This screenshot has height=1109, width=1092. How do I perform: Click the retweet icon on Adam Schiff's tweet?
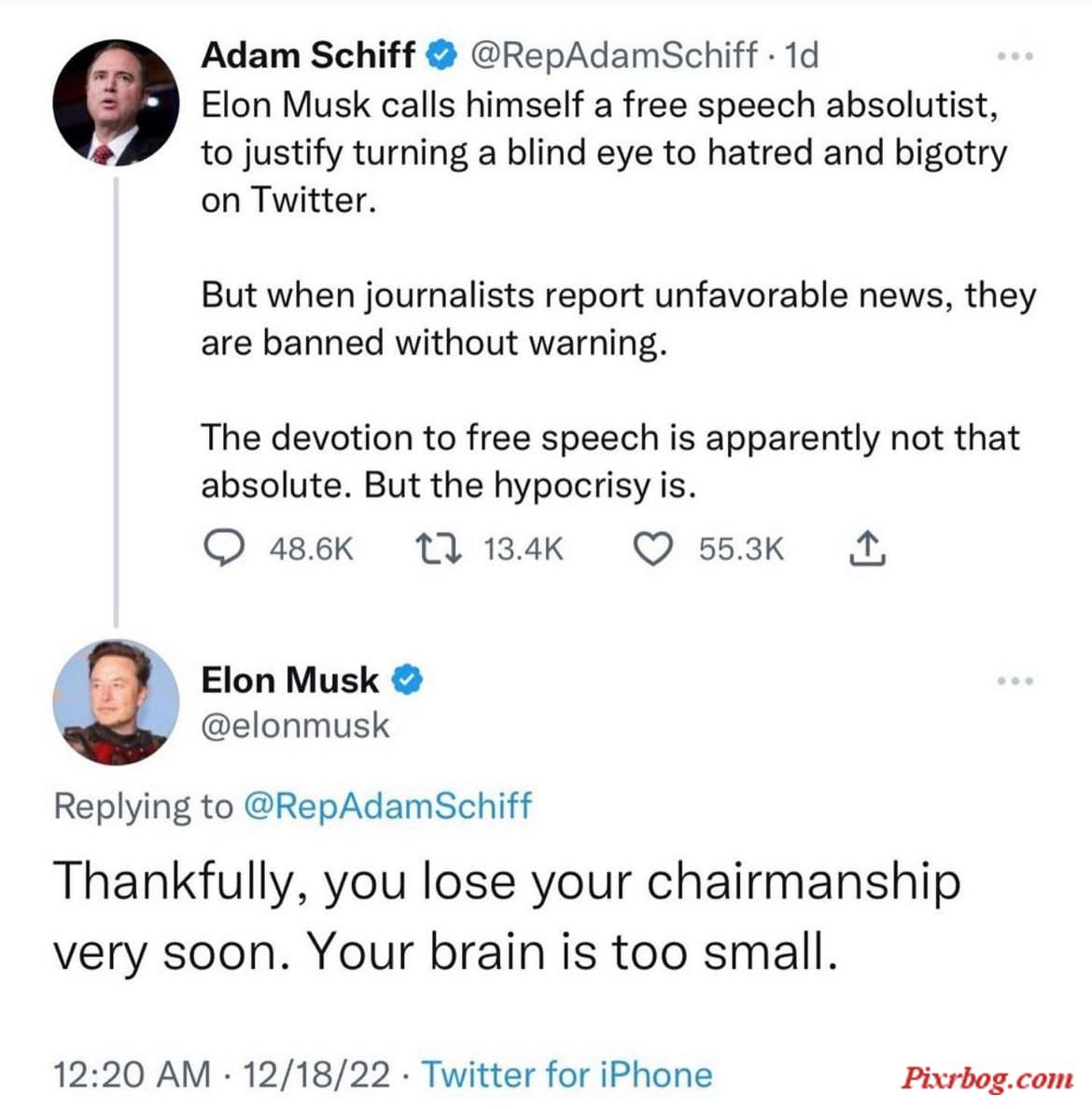(x=439, y=549)
